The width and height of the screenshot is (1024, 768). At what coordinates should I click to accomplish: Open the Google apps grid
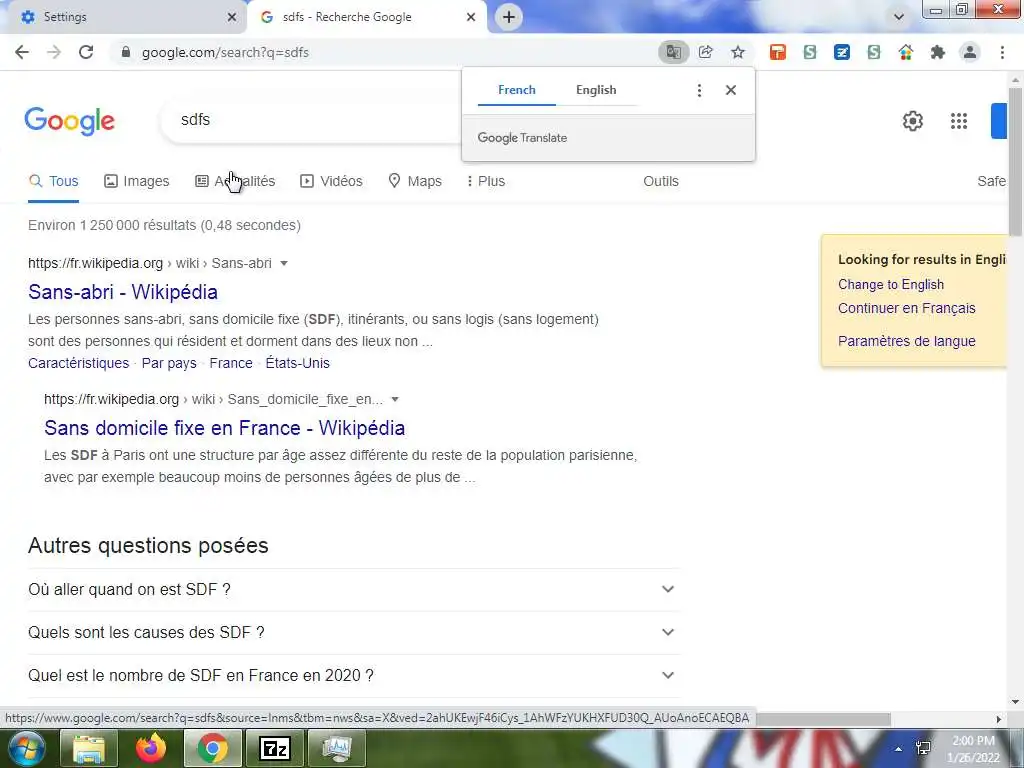[x=959, y=121]
